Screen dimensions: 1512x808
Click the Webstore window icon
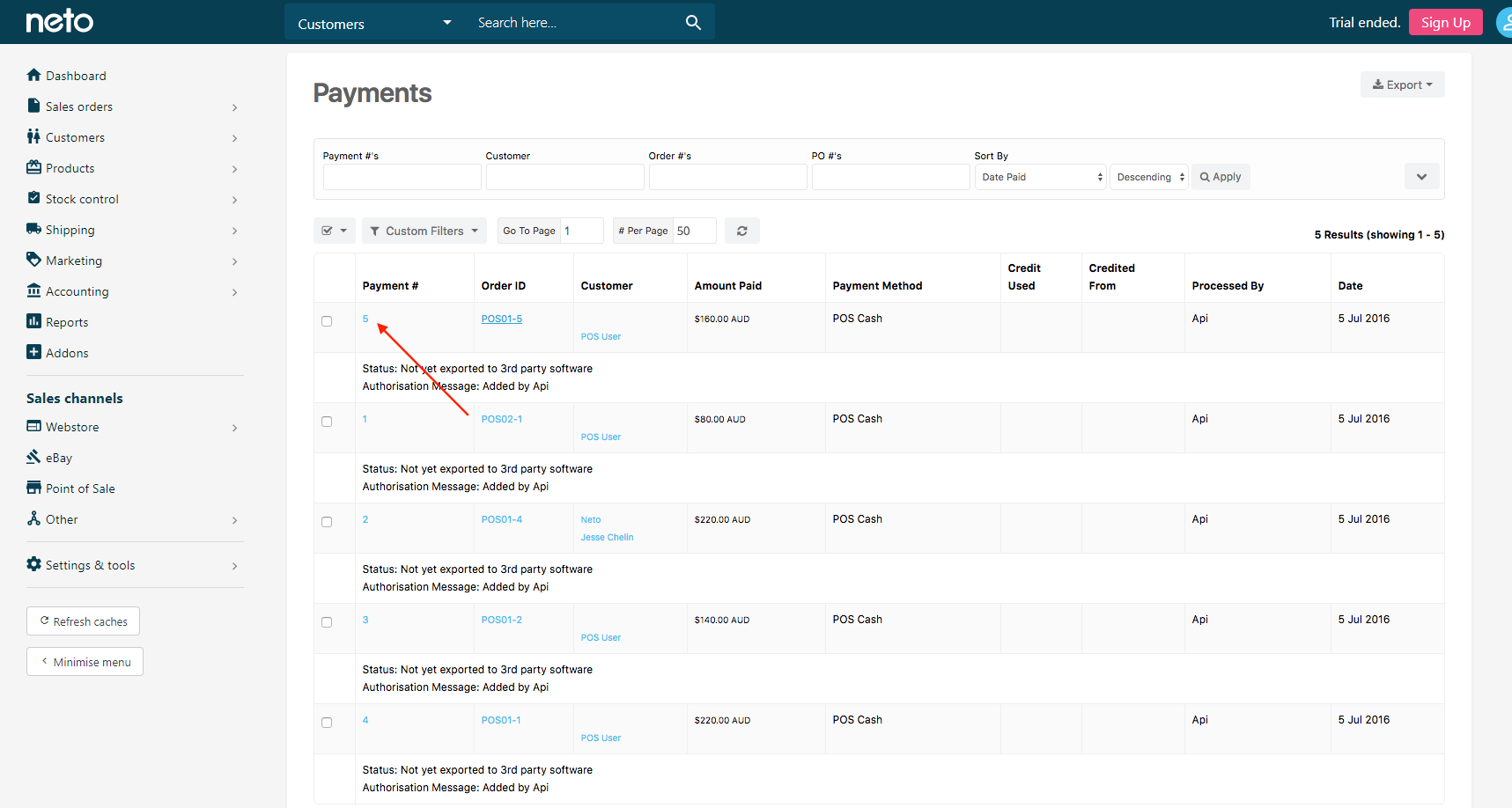[33, 426]
